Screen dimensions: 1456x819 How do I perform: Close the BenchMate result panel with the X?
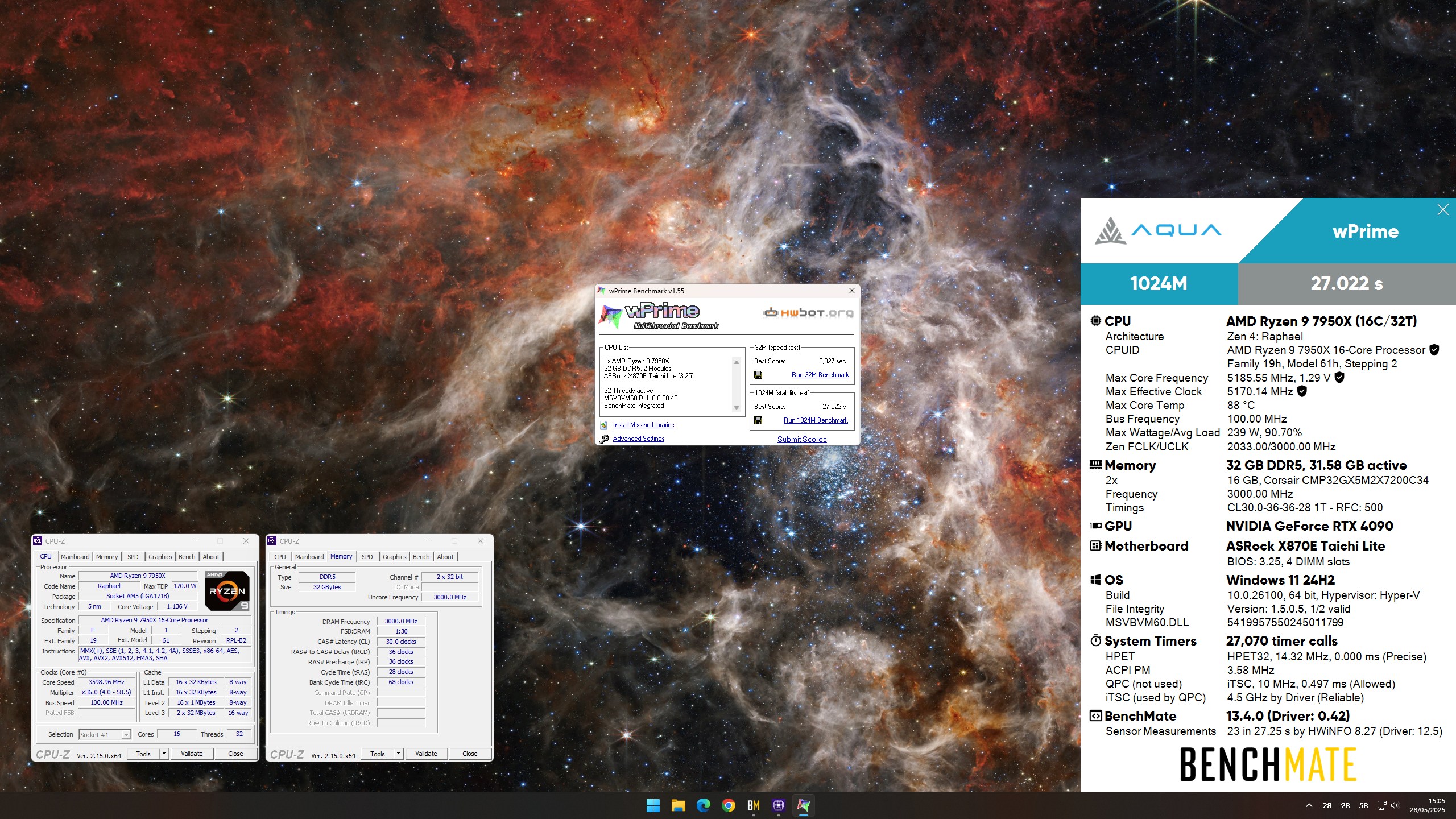pos(1442,210)
